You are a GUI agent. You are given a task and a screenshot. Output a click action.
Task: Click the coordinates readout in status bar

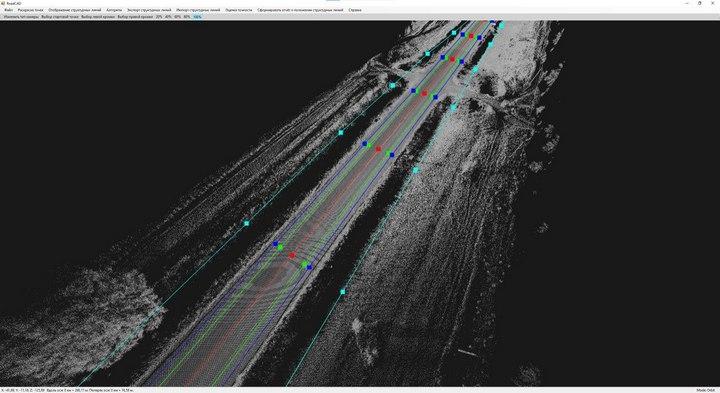(68, 390)
